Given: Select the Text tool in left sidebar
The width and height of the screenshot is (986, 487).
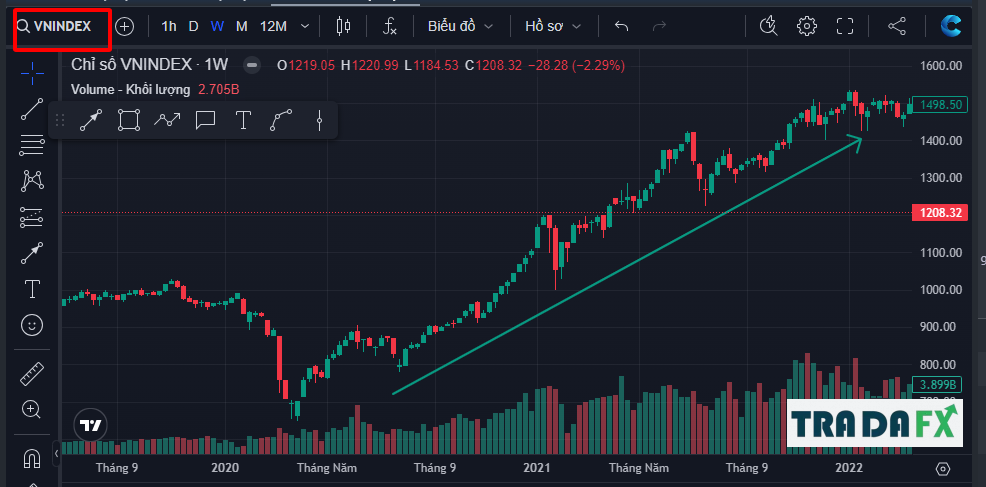Looking at the screenshot, I should click(x=32, y=289).
